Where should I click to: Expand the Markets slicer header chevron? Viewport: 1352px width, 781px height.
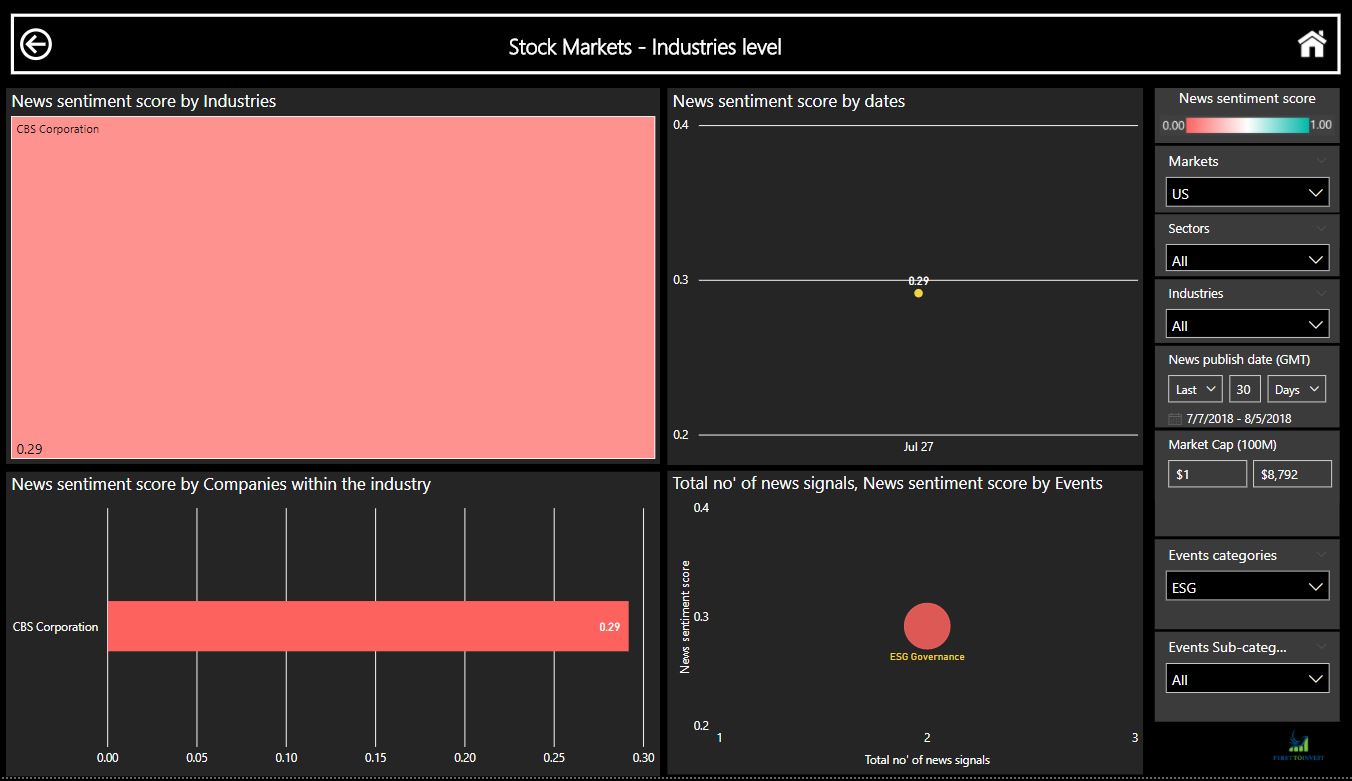(1322, 161)
